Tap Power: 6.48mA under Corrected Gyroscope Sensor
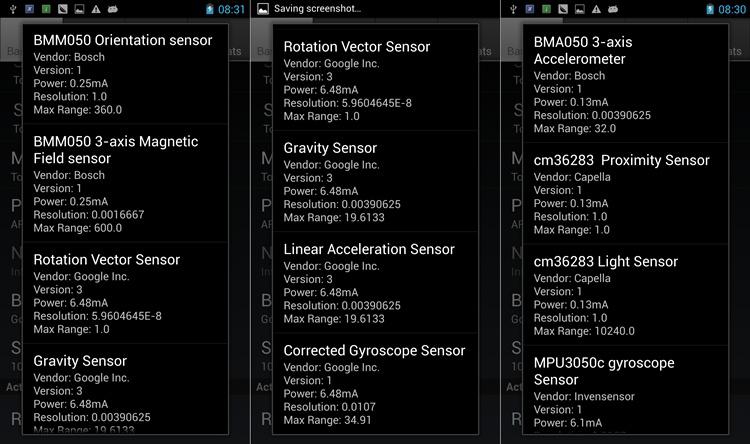 [x=321, y=394]
